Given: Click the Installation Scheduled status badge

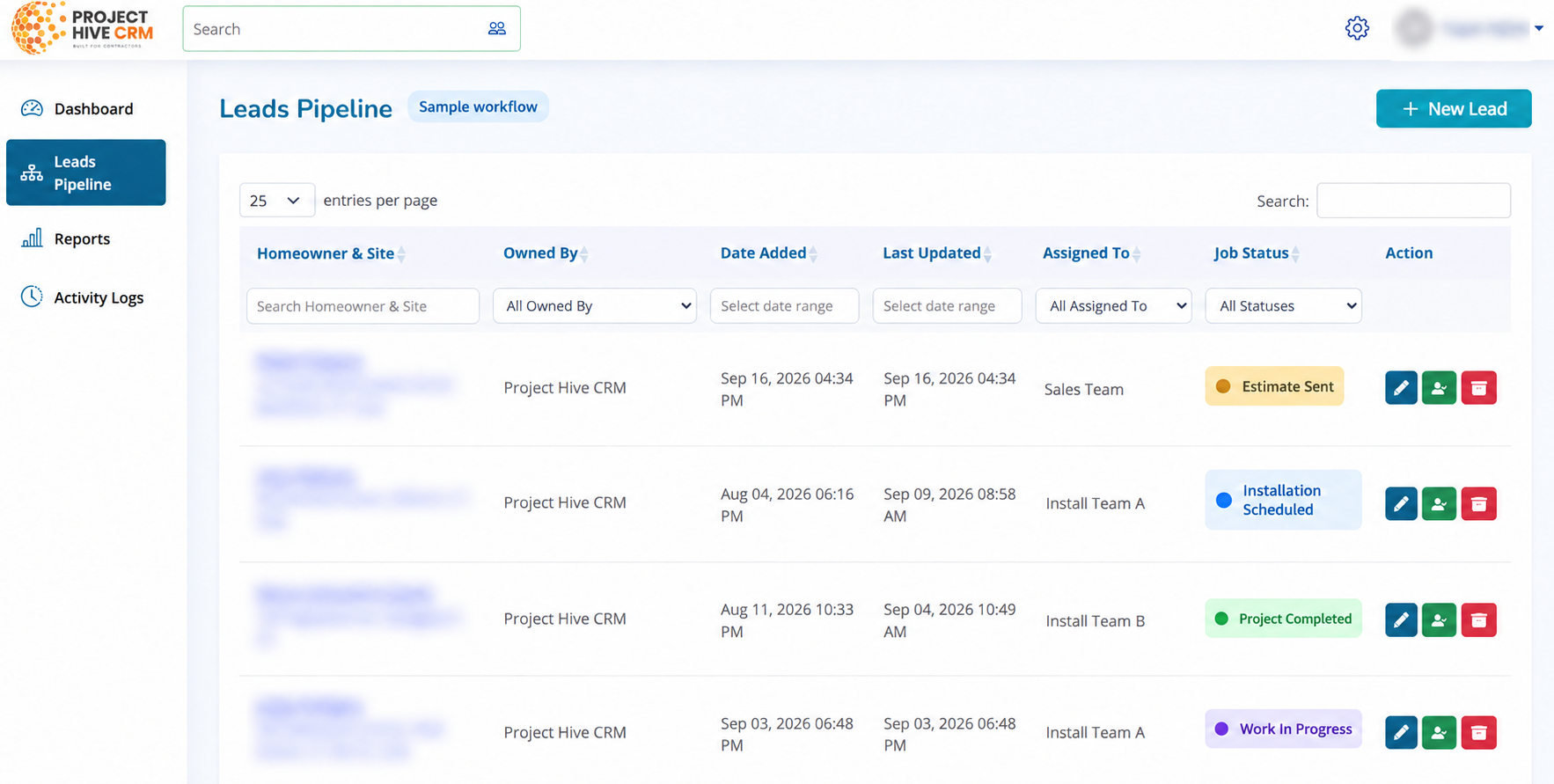Looking at the screenshot, I should click(1283, 500).
